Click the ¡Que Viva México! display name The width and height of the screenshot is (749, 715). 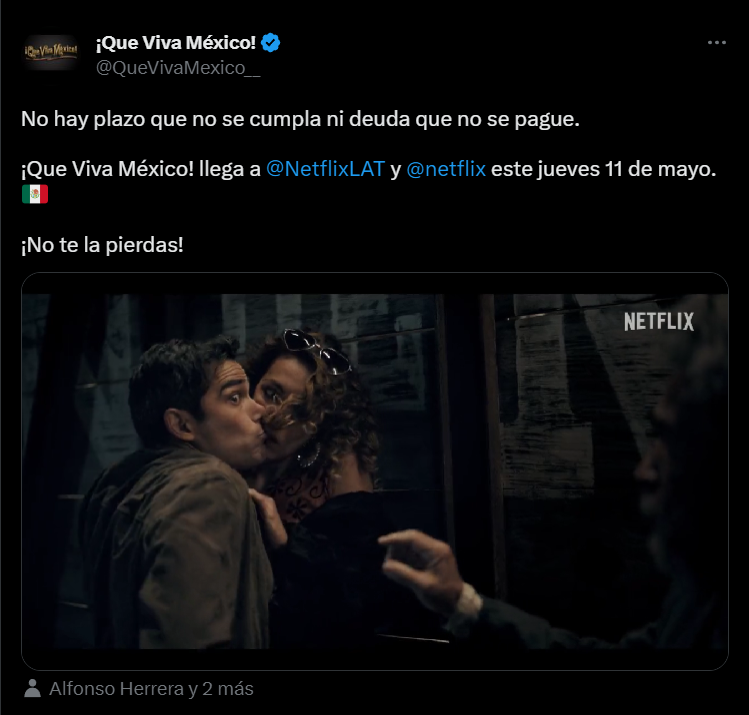click(x=176, y=43)
